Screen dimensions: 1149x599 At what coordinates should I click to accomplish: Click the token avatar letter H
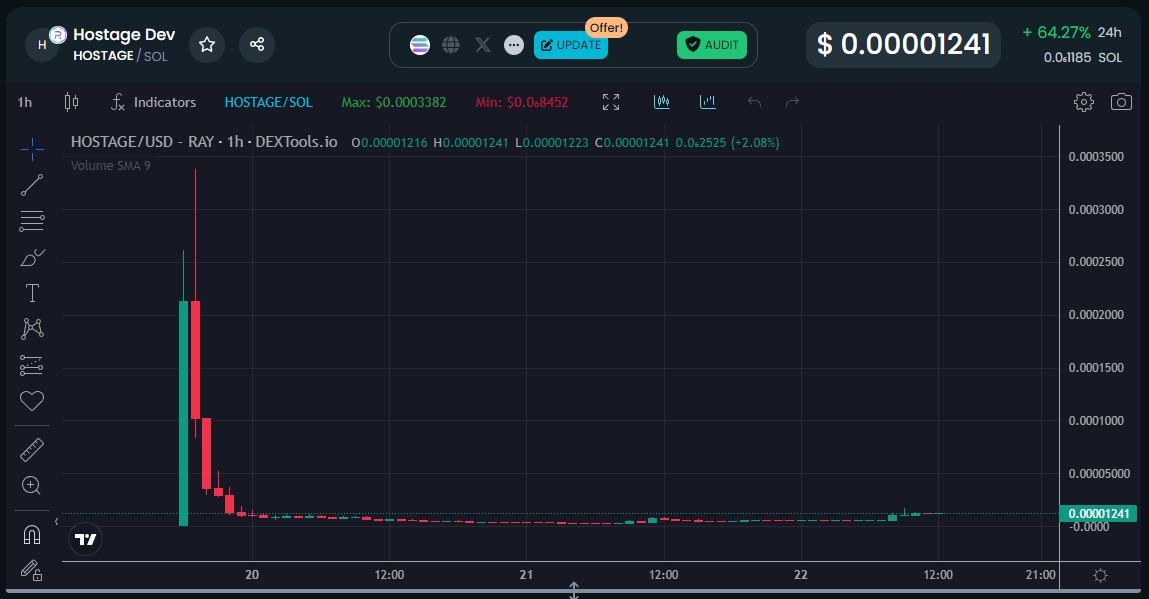click(x=42, y=45)
